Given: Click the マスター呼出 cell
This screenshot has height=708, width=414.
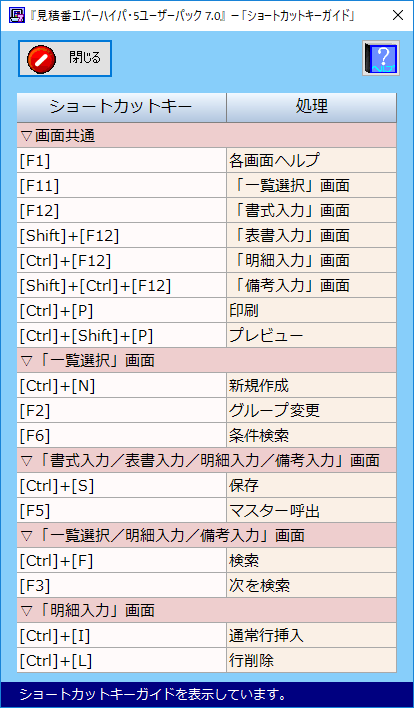Looking at the screenshot, I should 312,511.
